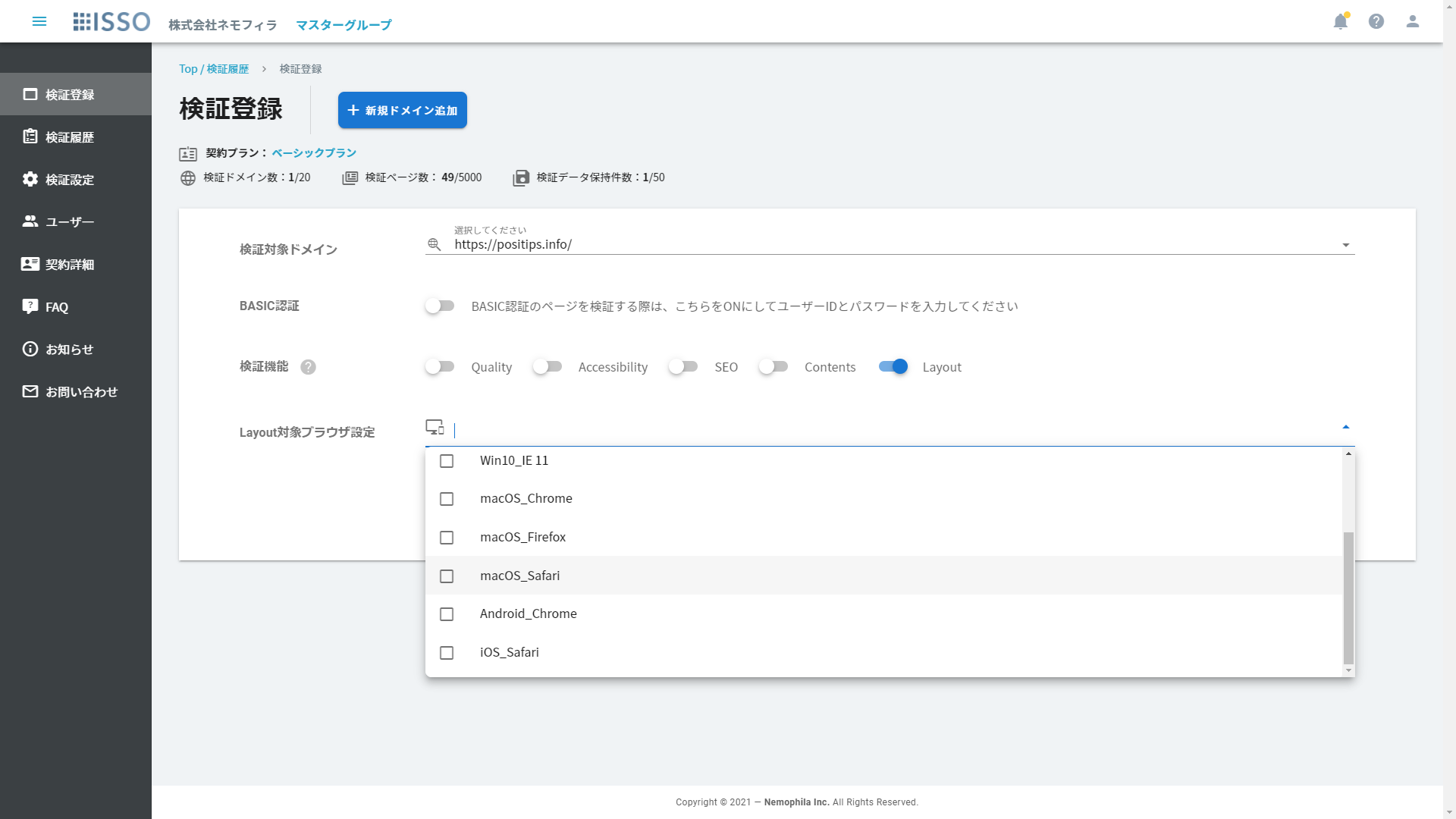The width and height of the screenshot is (1456, 819).
Task: Check the macOS_Chrome checkbox
Action: point(447,499)
